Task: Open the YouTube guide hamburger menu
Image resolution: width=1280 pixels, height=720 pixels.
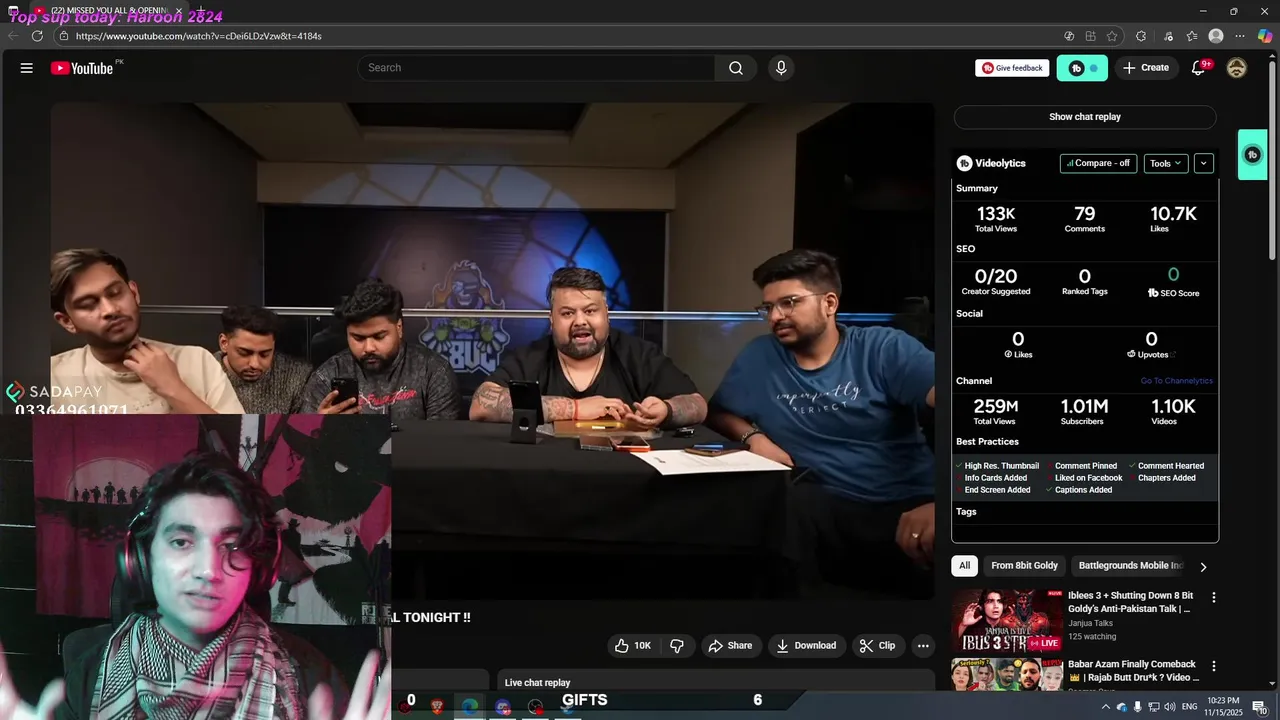Action: [26, 68]
